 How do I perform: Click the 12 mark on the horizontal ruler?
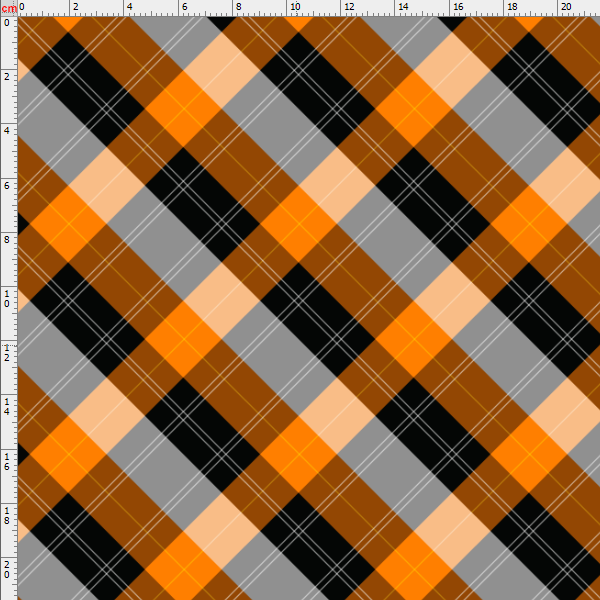click(349, 7)
